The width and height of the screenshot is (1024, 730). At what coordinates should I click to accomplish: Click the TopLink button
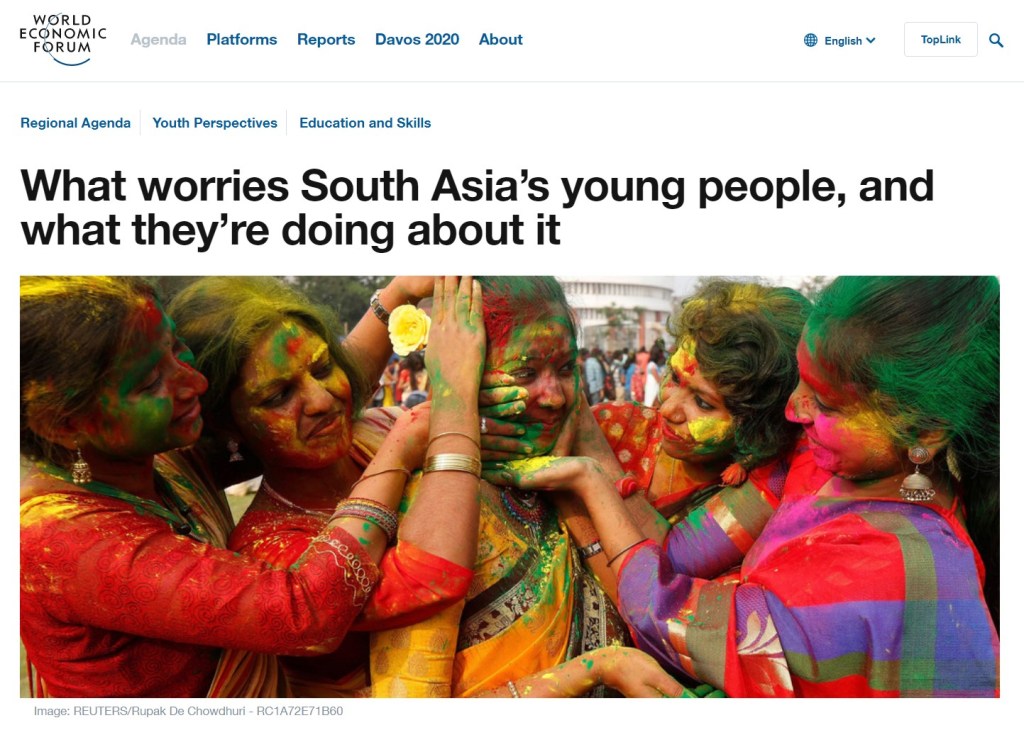940,39
